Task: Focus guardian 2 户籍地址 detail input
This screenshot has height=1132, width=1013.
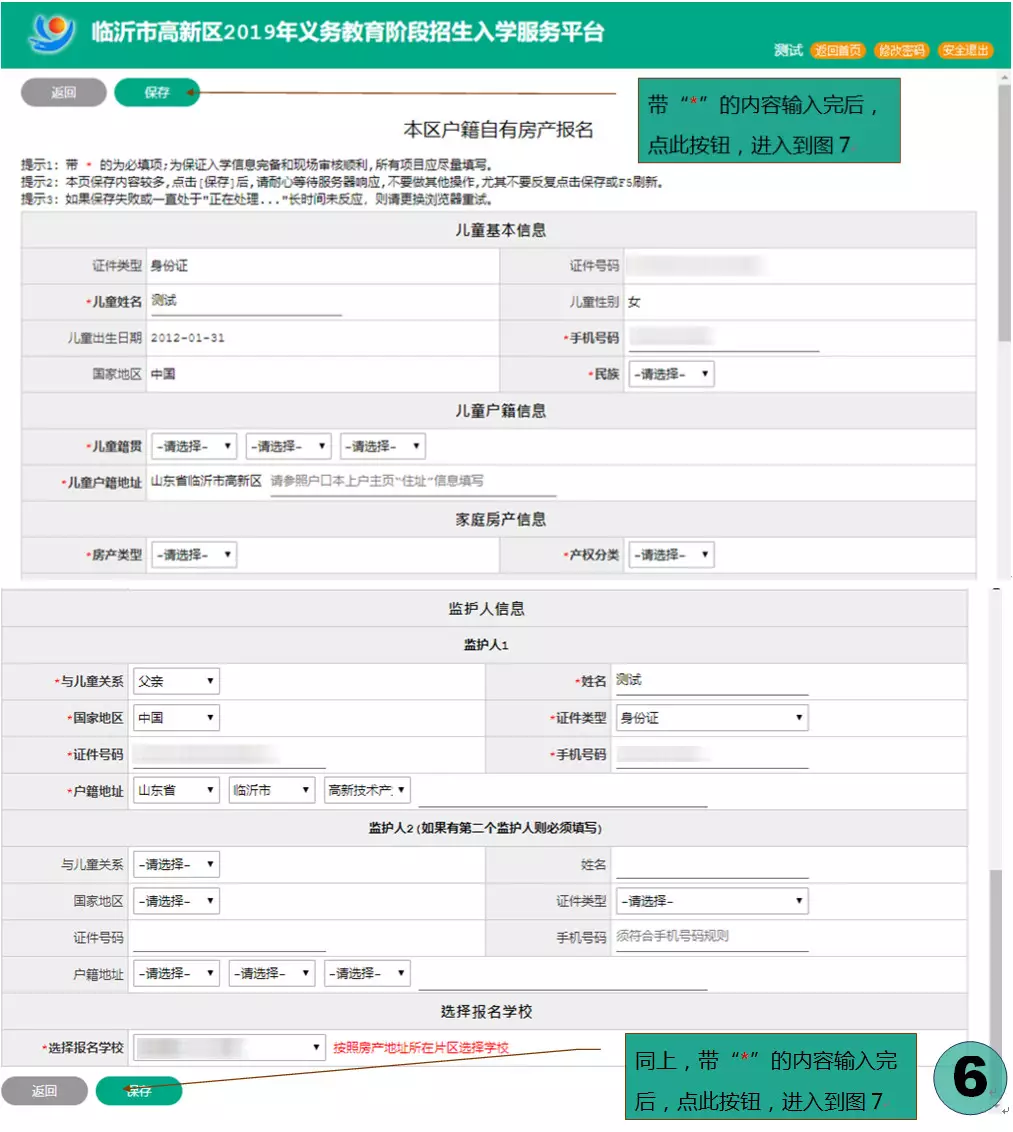Action: pos(563,976)
